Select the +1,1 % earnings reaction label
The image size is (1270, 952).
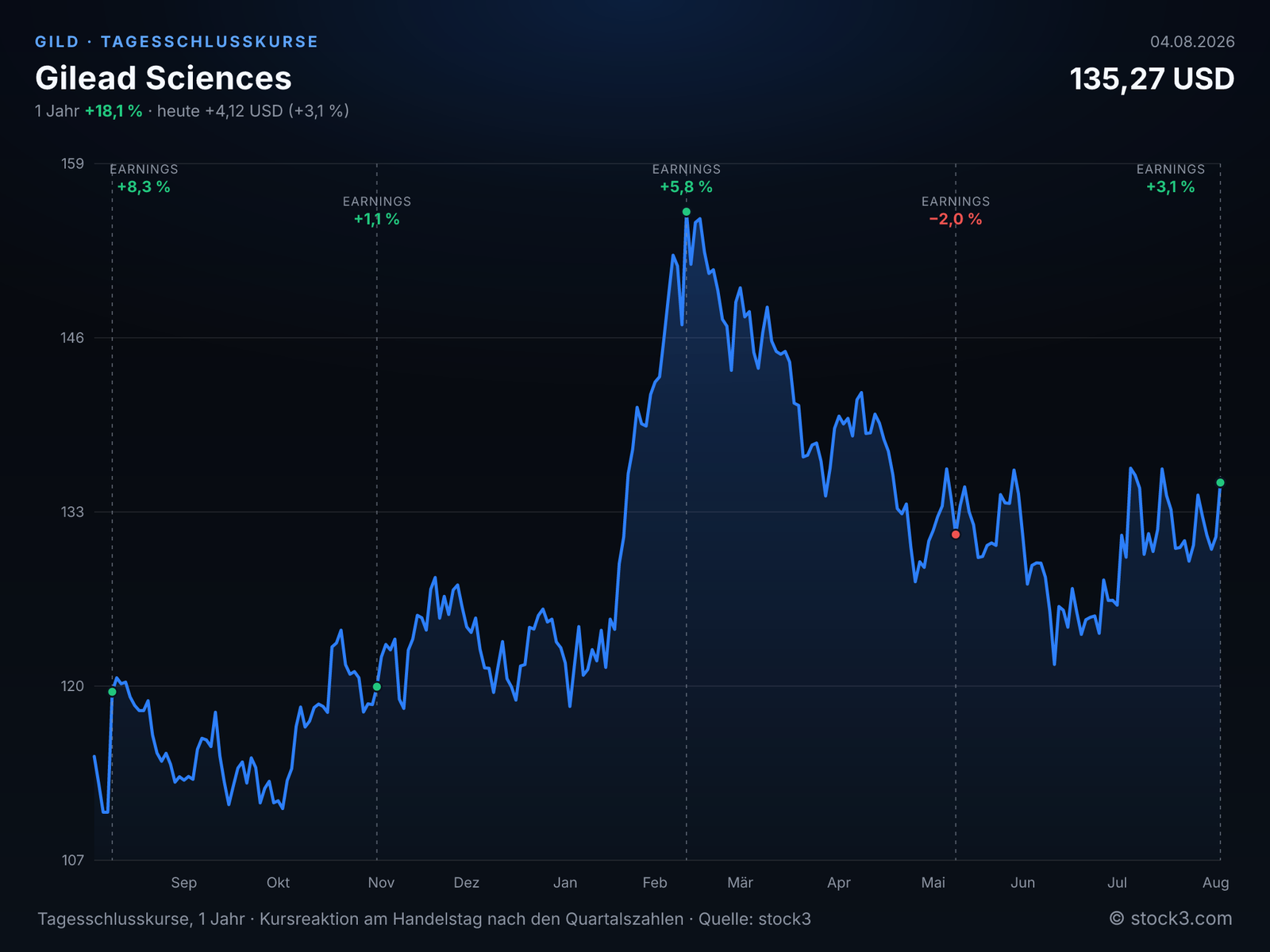(x=377, y=220)
